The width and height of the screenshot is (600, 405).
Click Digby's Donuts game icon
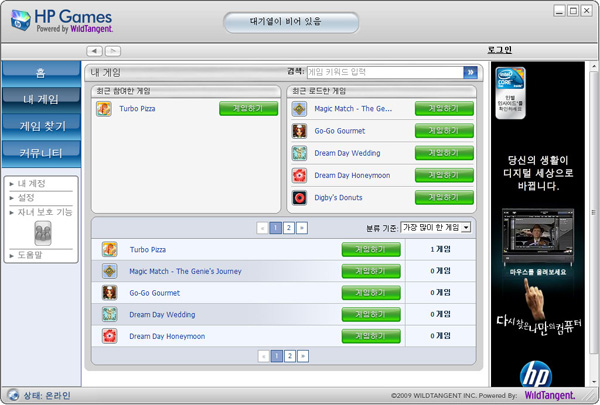[x=299, y=198]
